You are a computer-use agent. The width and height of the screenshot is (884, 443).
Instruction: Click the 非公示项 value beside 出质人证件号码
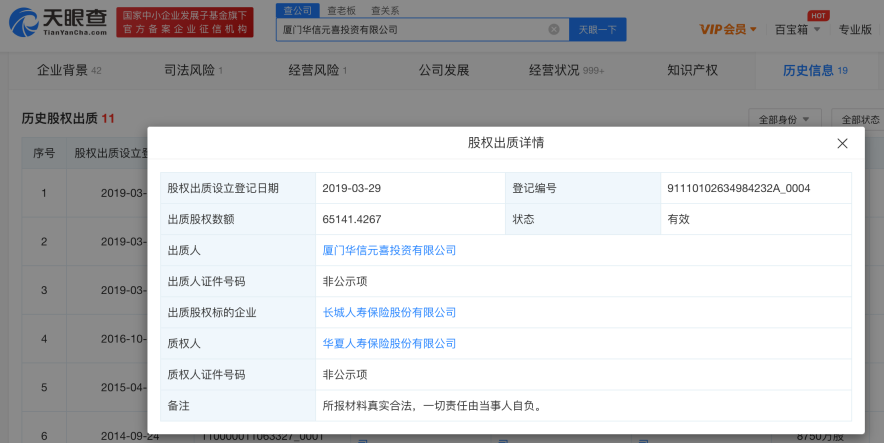344,281
